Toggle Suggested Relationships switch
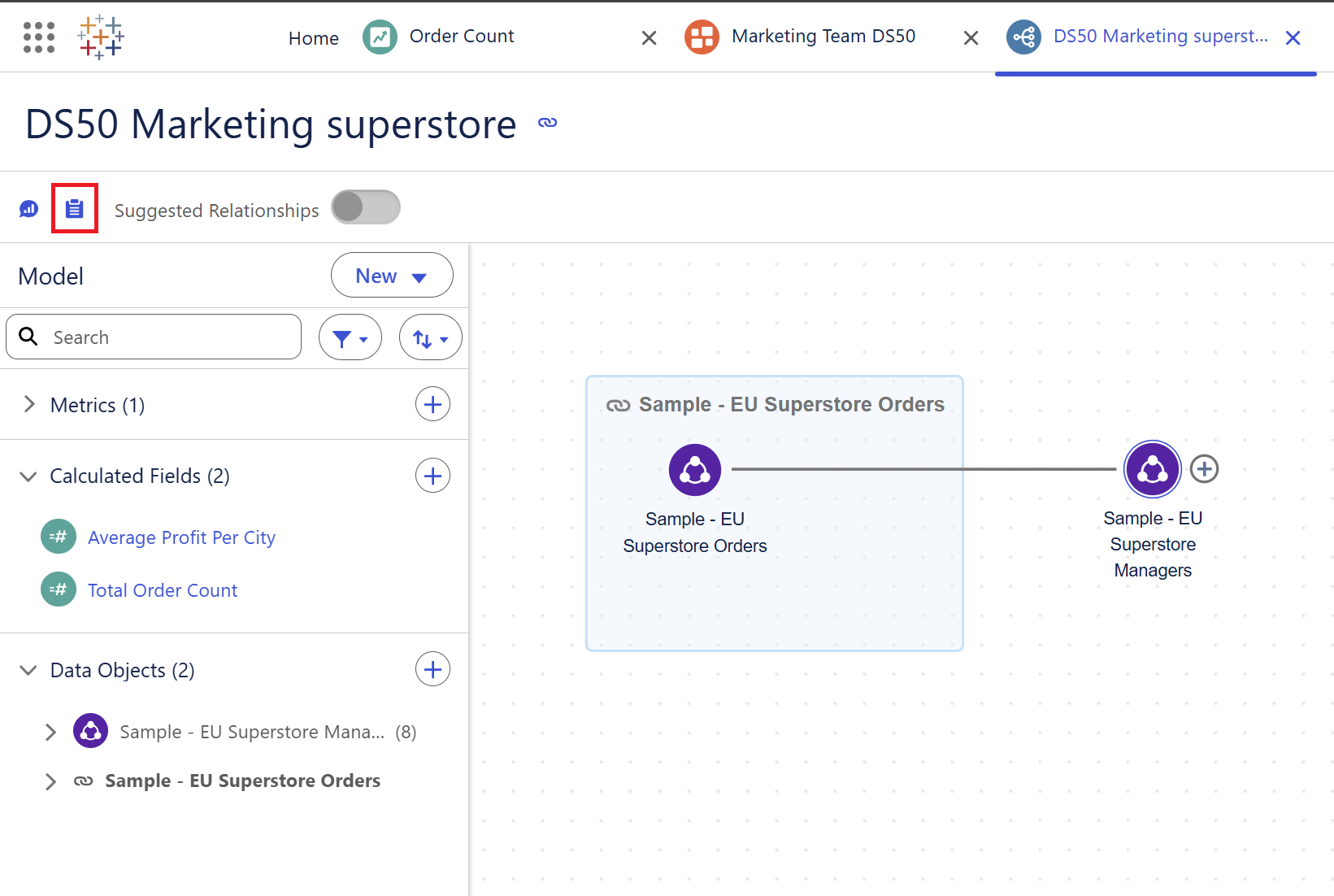 tap(366, 207)
